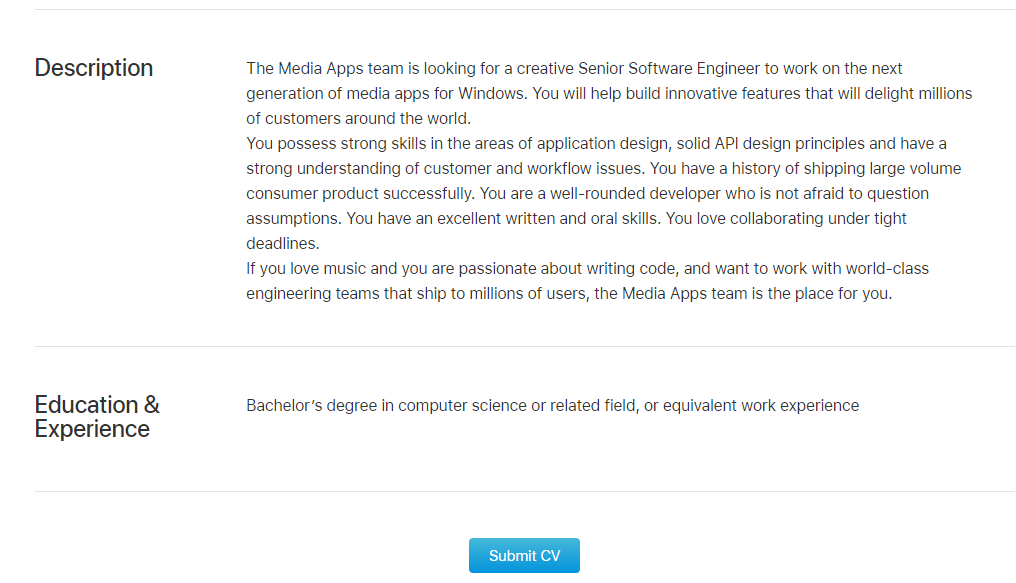Screen dimensions: 1016x583
Task: Click the phrase "well-rounded developer"
Action: coord(625,193)
